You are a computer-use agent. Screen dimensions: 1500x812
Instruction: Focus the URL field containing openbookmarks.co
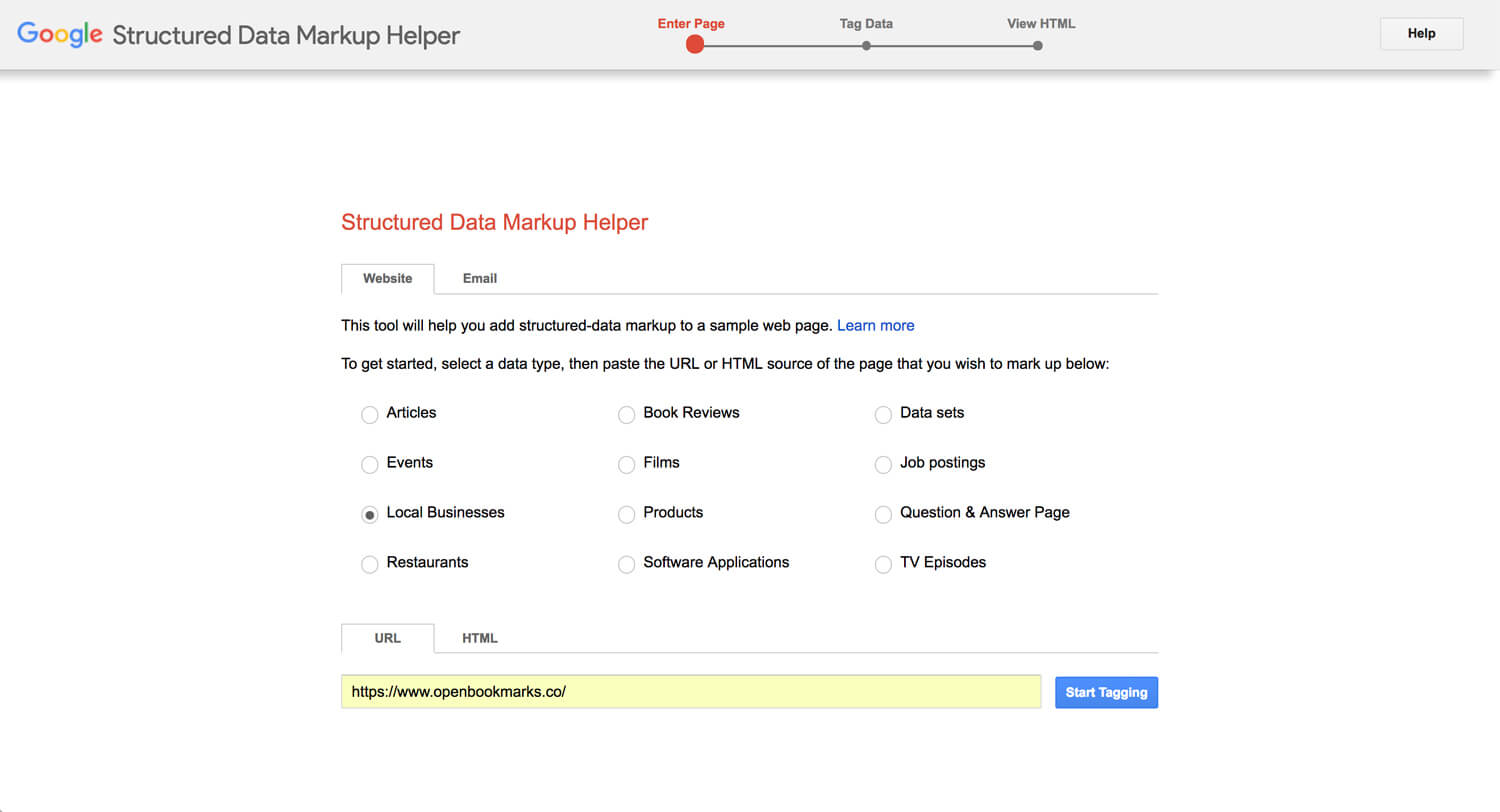coord(691,692)
